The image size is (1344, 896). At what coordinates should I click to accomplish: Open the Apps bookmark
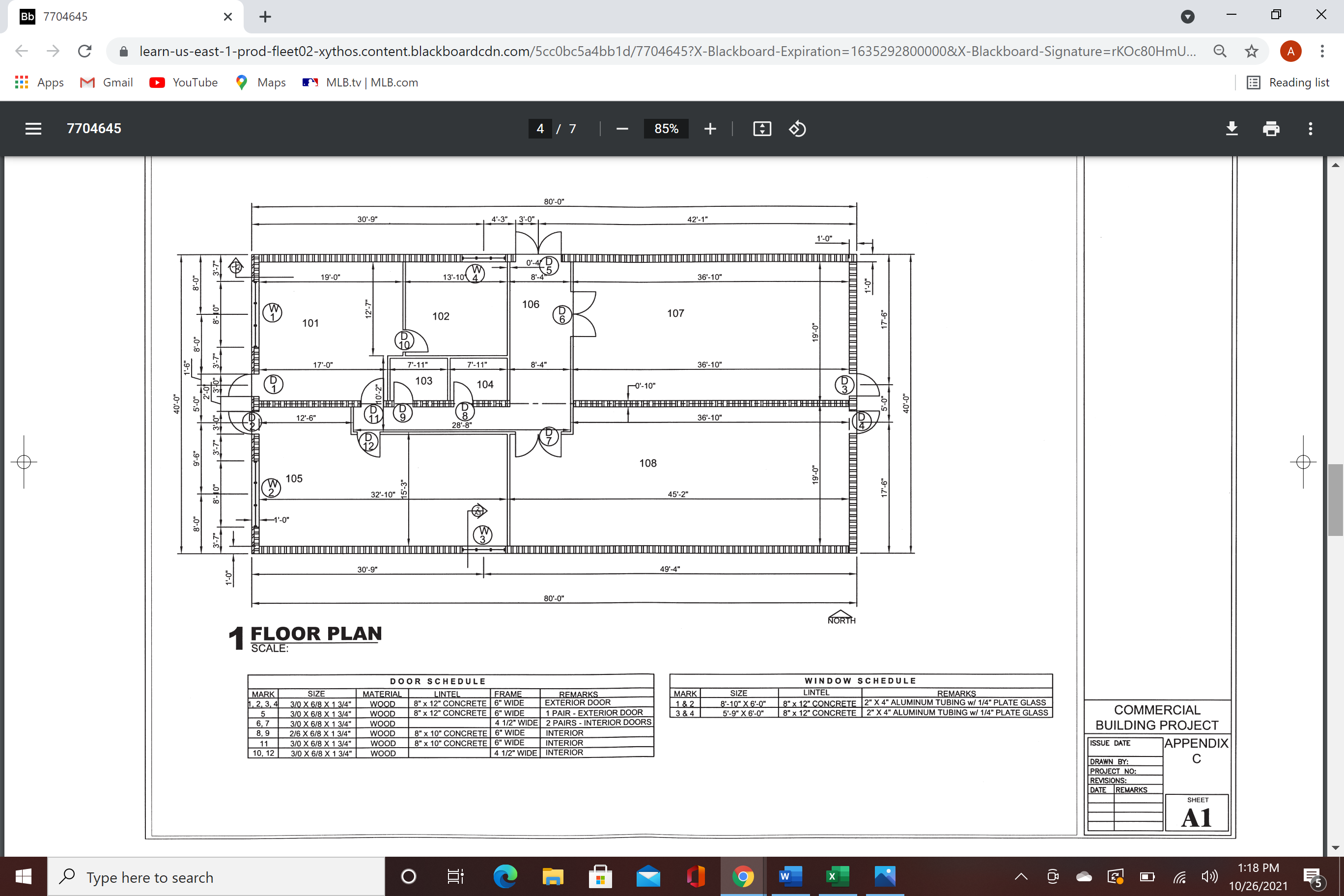(39, 83)
